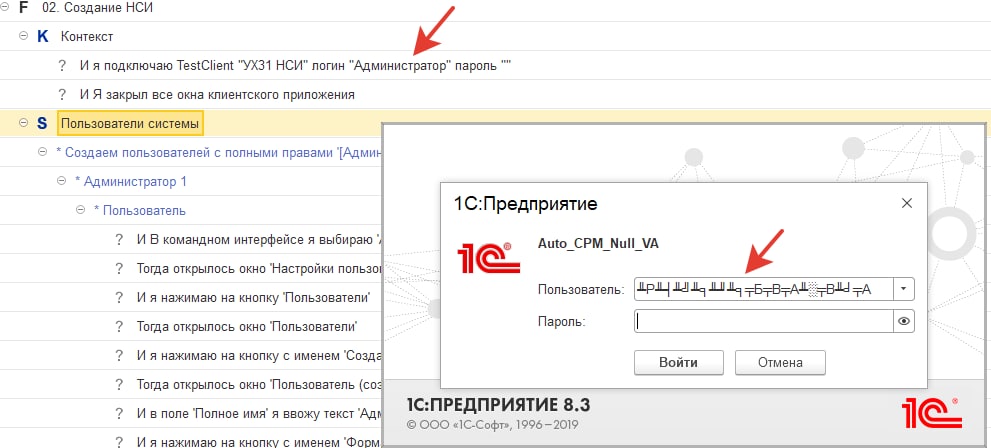991x448 pixels.
Task: Click the '© ООО «1С-Софт», 1996–2019' copyright text
Action: (x=492, y=425)
